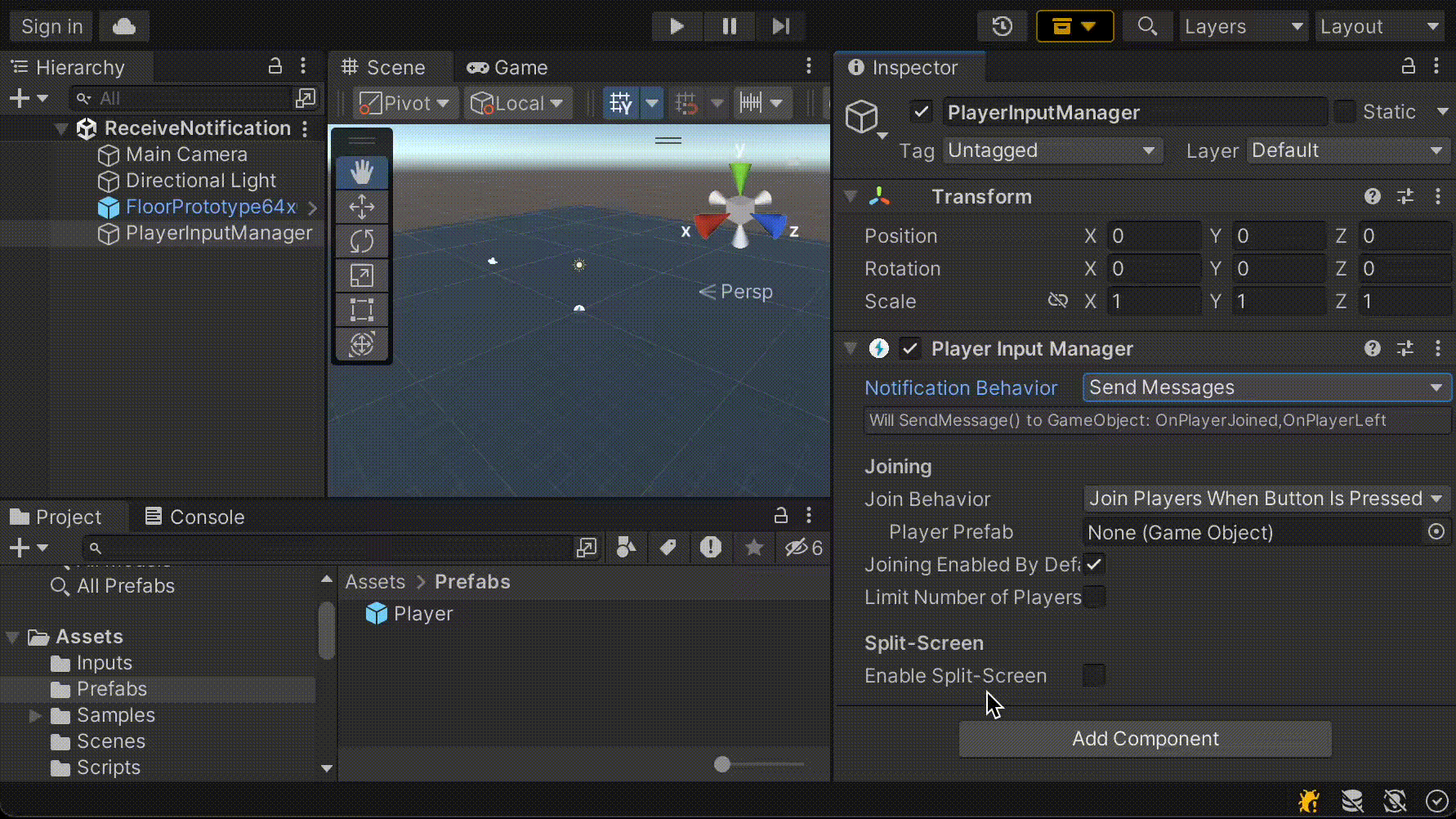Start Play mode with the Play button

pyautogui.click(x=677, y=26)
